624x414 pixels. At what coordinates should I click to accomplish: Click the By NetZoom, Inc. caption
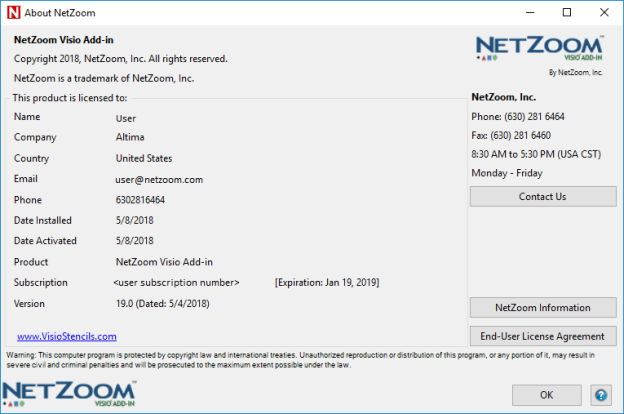pyautogui.click(x=575, y=72)
